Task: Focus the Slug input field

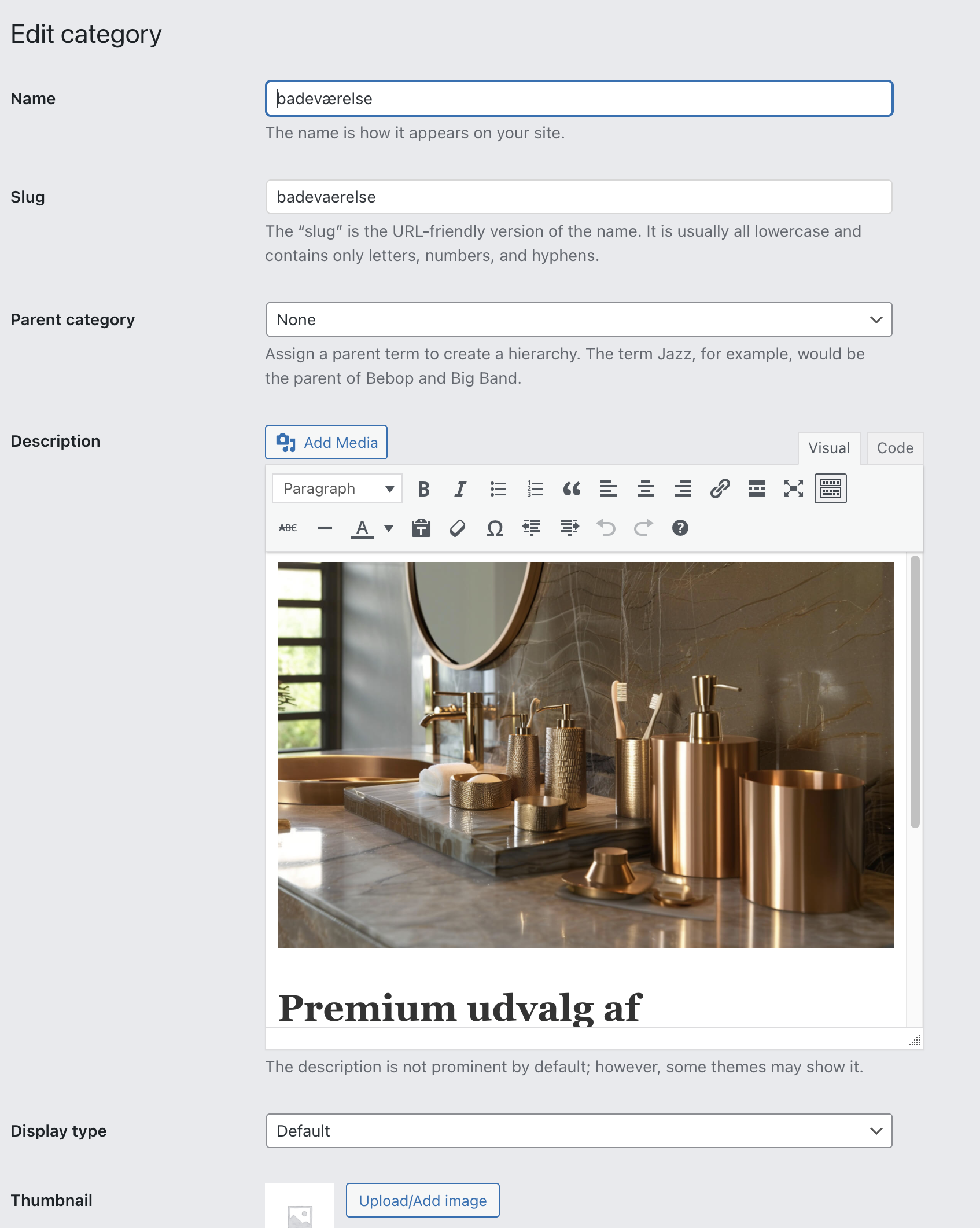Action: click(579, 197)
